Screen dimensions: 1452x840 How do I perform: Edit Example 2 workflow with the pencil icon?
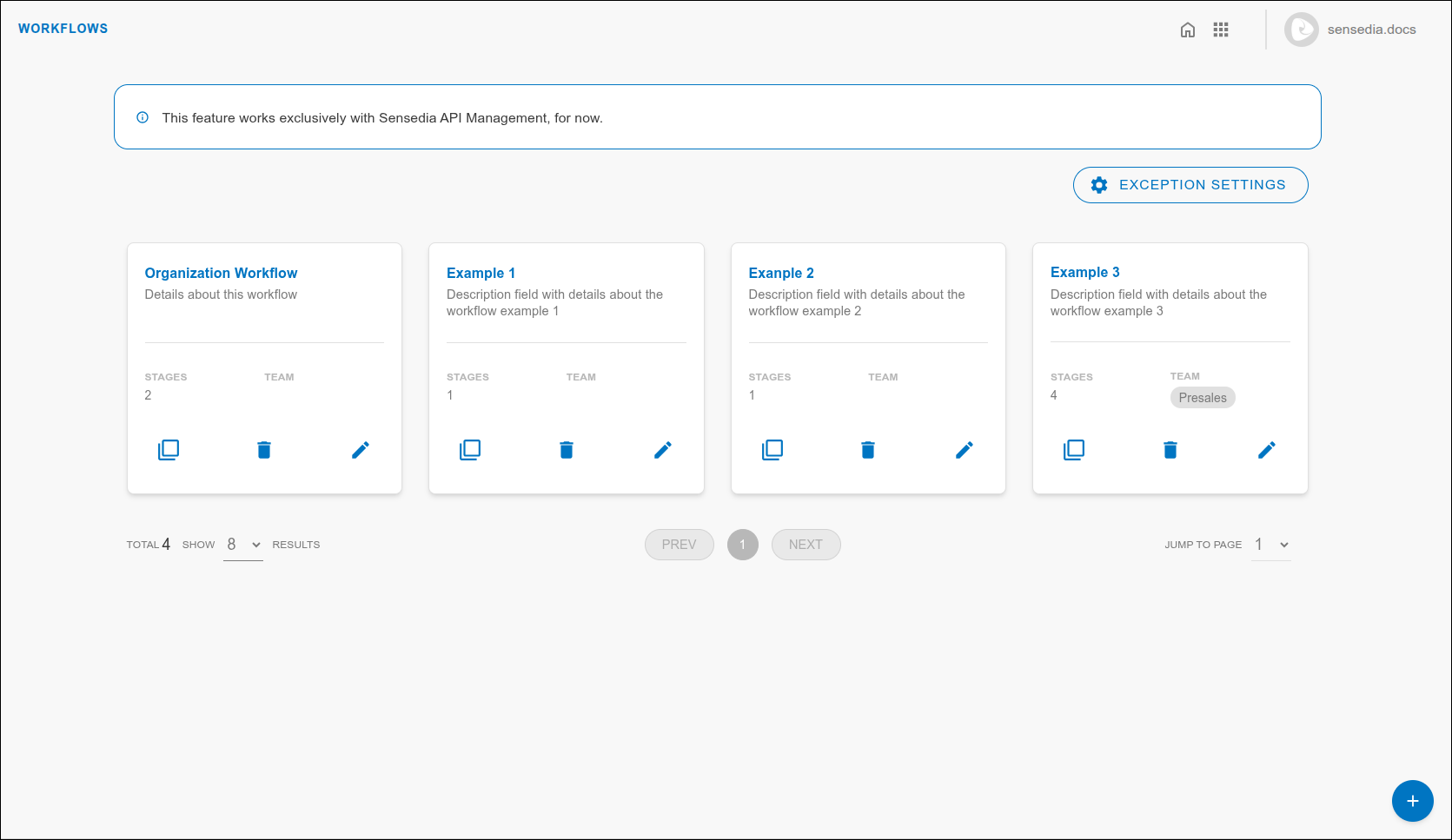(965, 449)
